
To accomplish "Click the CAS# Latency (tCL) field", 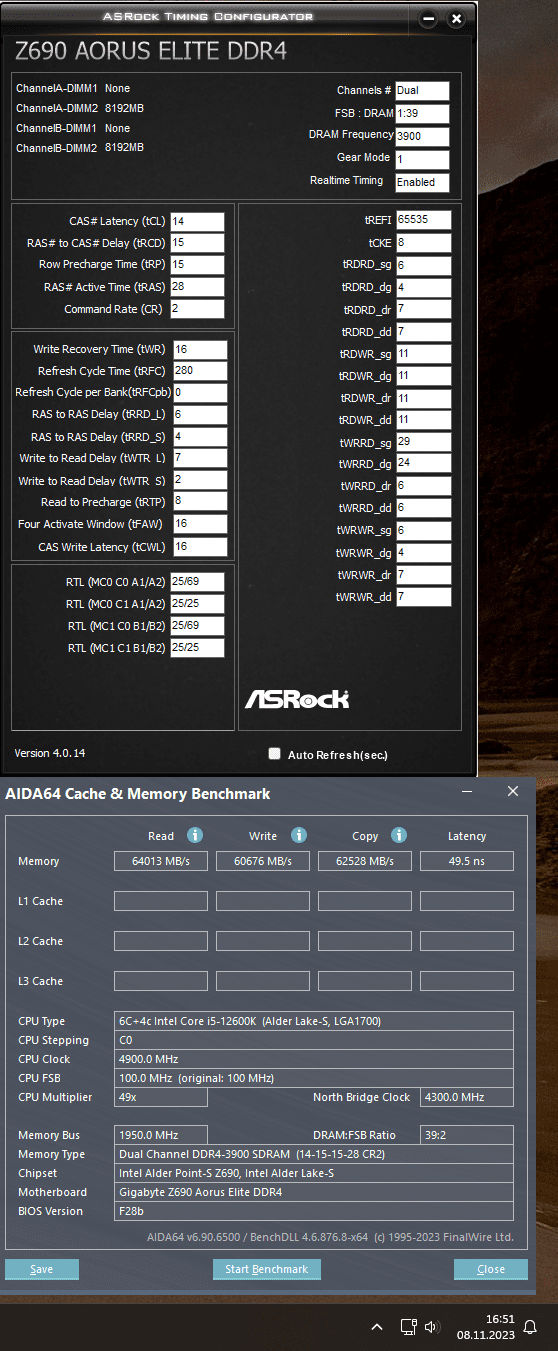I will point(197,221).
